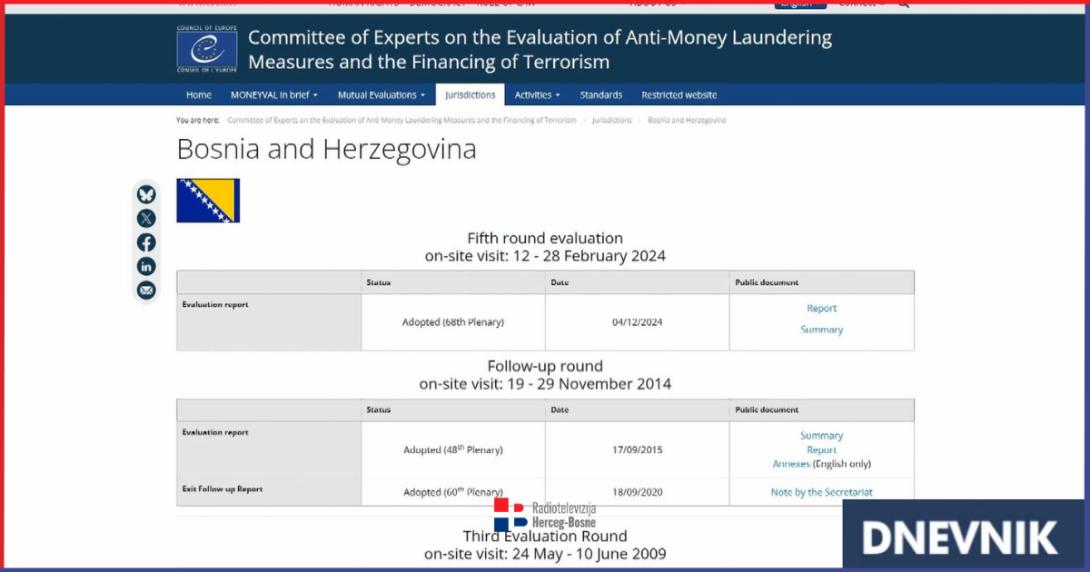Click the Council of Europe logo
Viewport: 1090px width, 572px height.
click(206, 49)
